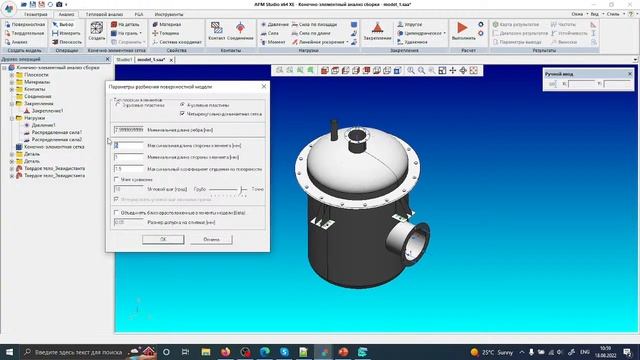Image resolution: width=640 pixels, height=360 pixels.
Task: Select the 3-узловые пластины radio button
Action: 118,105
